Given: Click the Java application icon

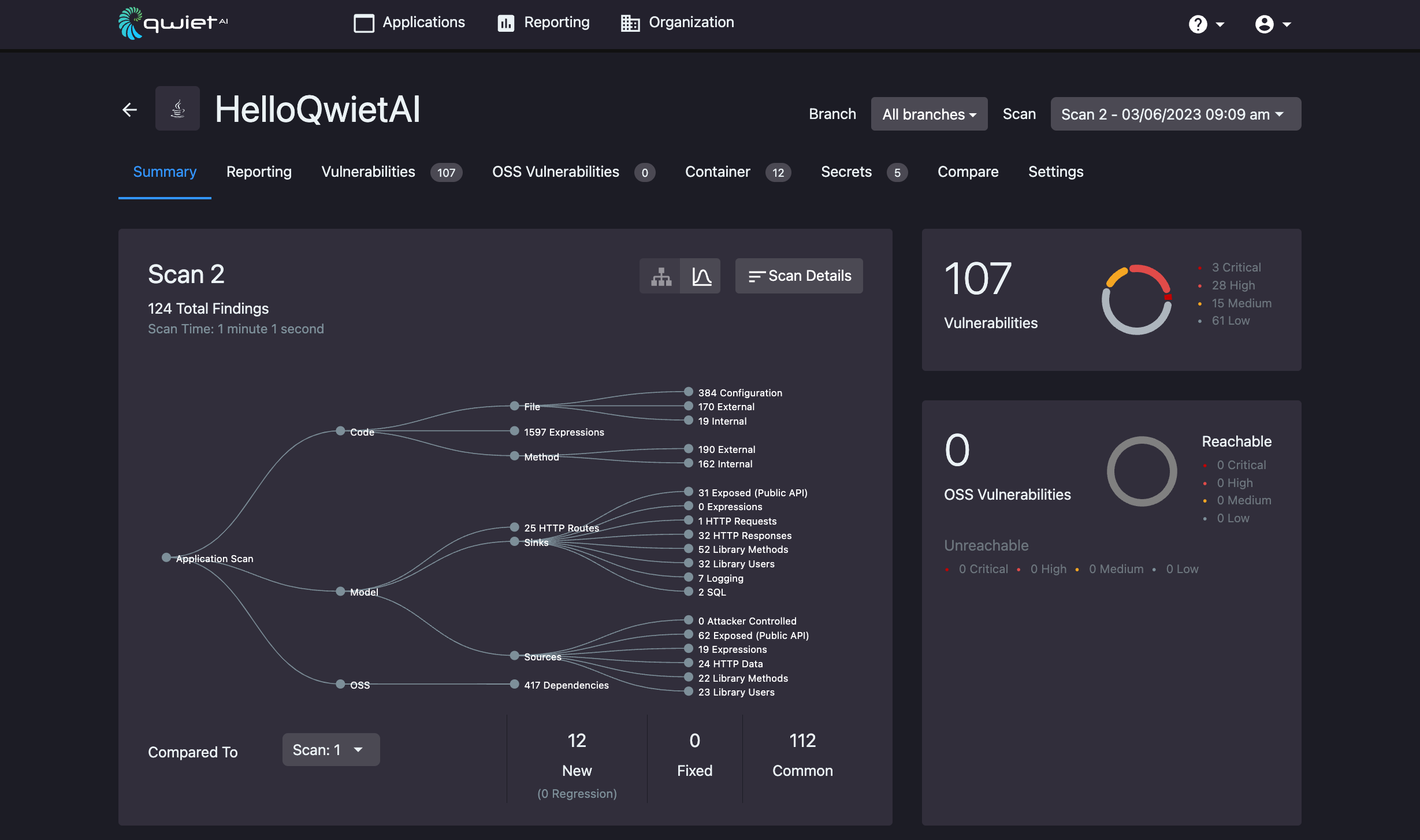Looking at the screenshot, I should (177, 109).
